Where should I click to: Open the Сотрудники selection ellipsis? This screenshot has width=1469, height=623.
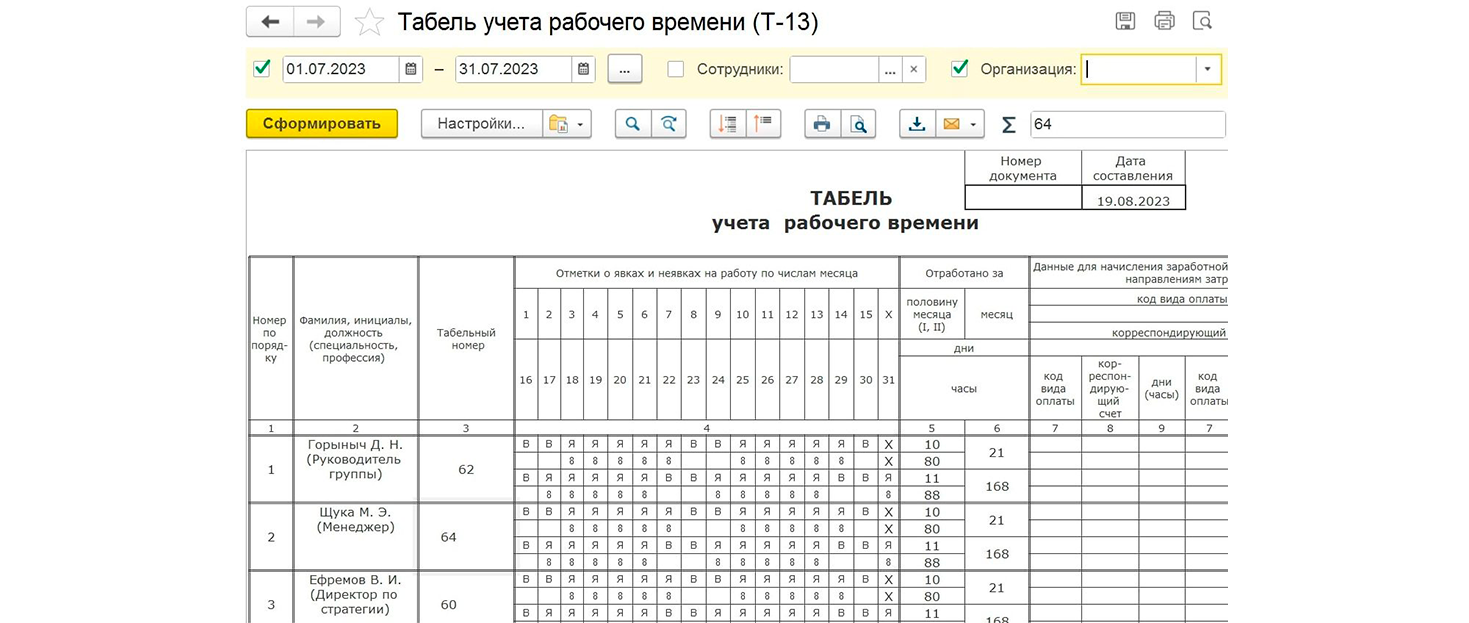[x=890, y=69]
